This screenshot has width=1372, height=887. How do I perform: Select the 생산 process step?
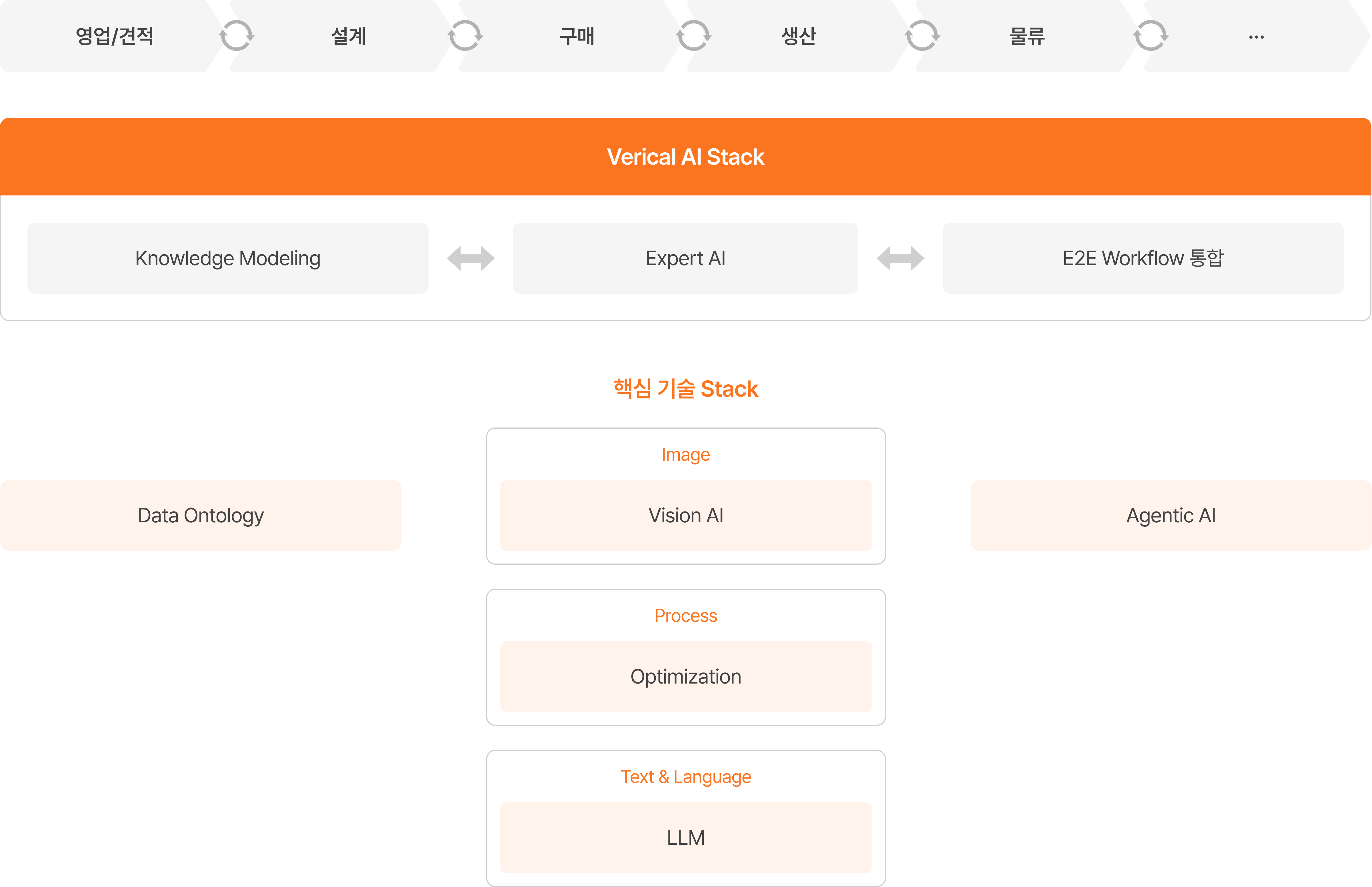coord(799,36)
